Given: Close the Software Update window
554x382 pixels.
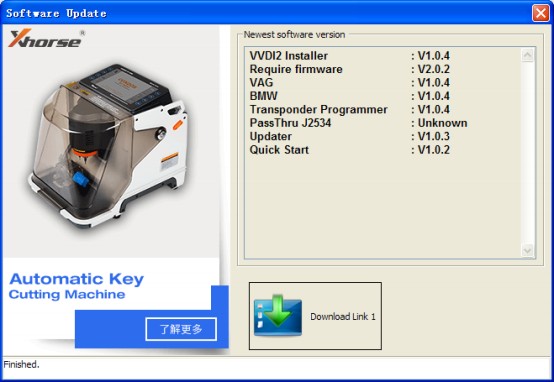Looking at the screenshot, I should 541,13.
